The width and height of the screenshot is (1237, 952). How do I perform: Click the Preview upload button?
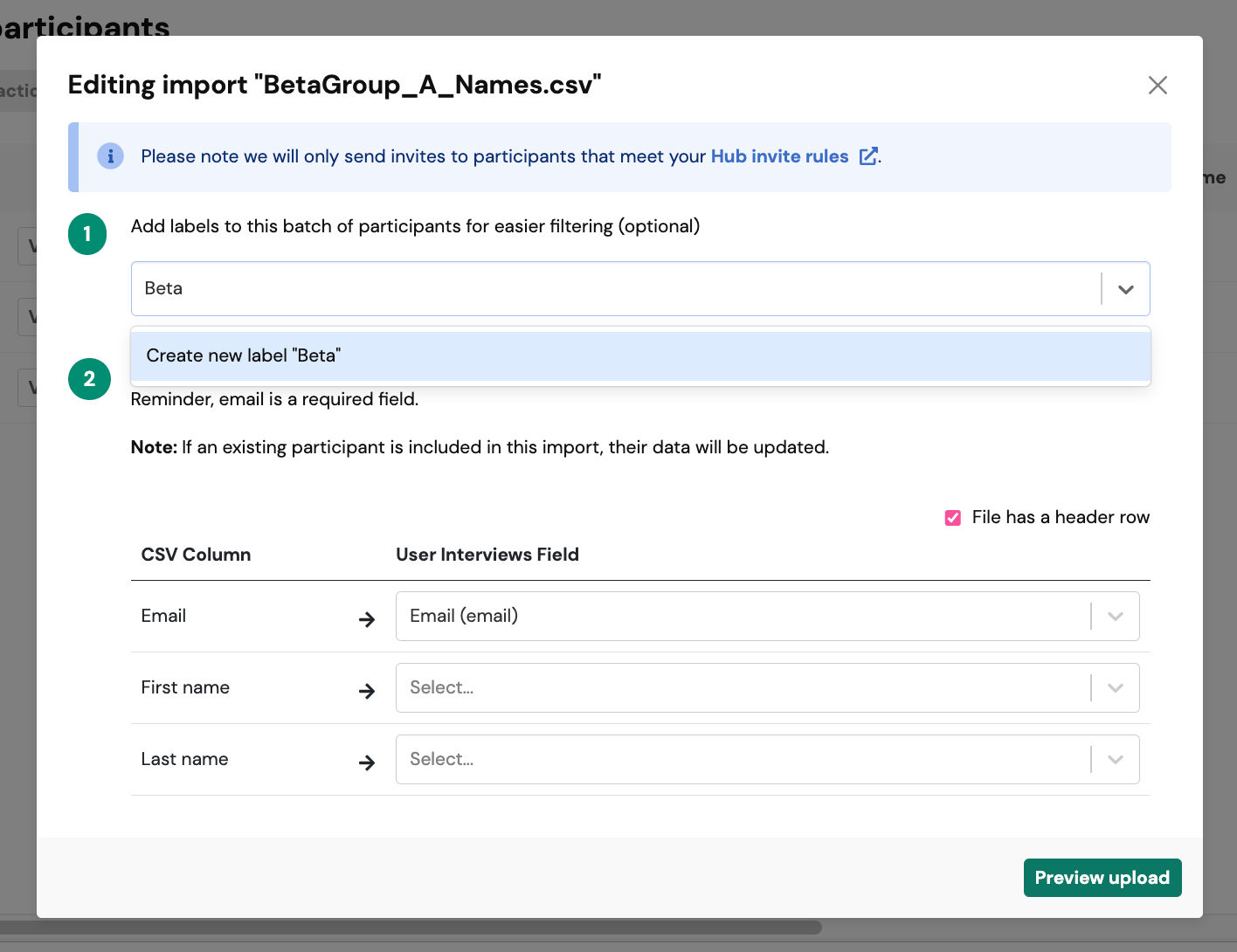1102,878
